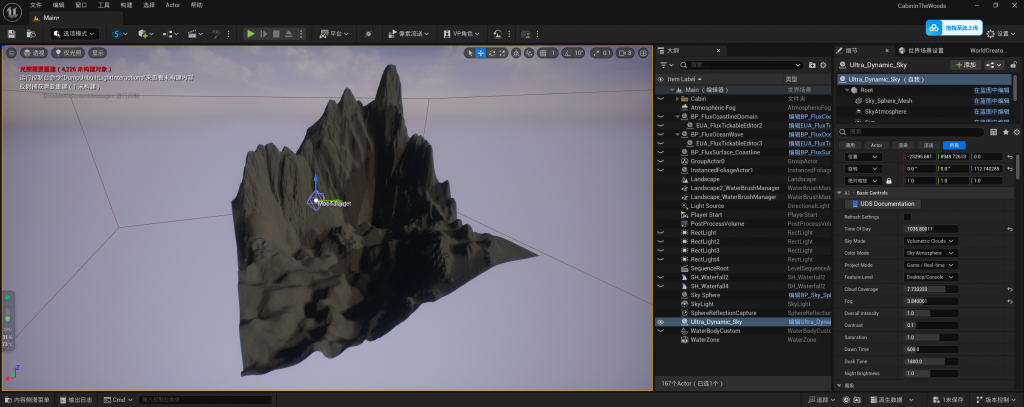
Task: Click the green Play button in toolbar
Action: 251,34
